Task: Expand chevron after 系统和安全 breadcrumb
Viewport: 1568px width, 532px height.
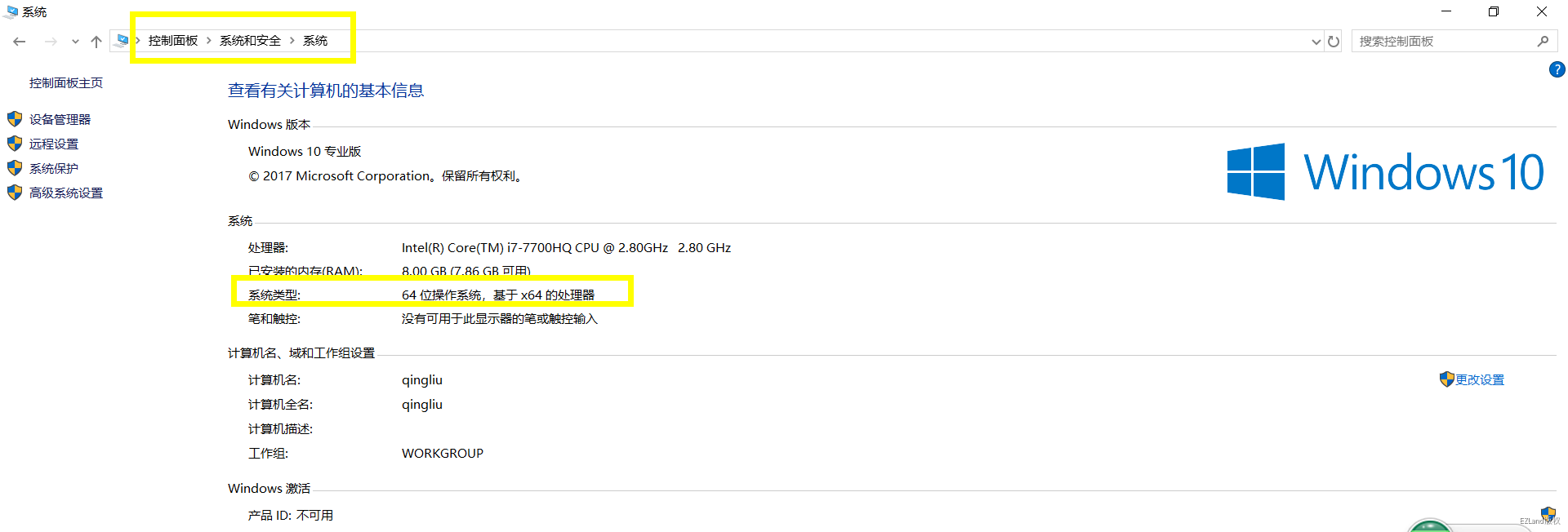Action: coord(292,41)
